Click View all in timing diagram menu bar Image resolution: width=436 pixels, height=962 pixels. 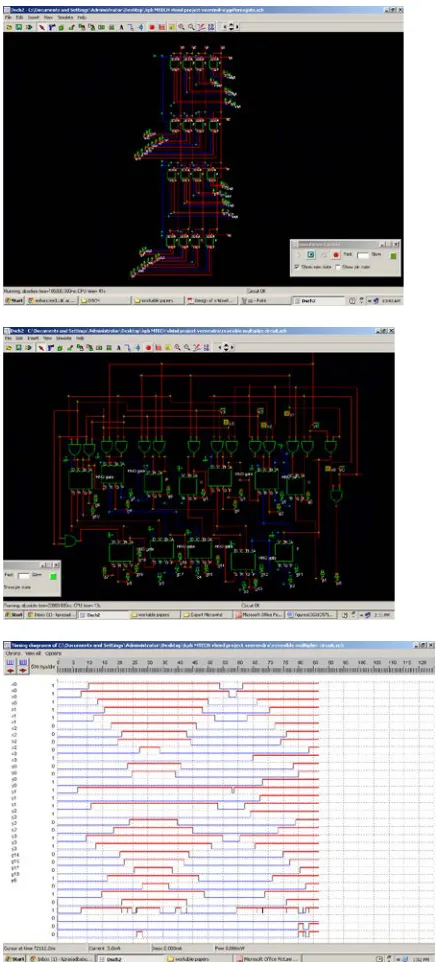coord(33,653)
